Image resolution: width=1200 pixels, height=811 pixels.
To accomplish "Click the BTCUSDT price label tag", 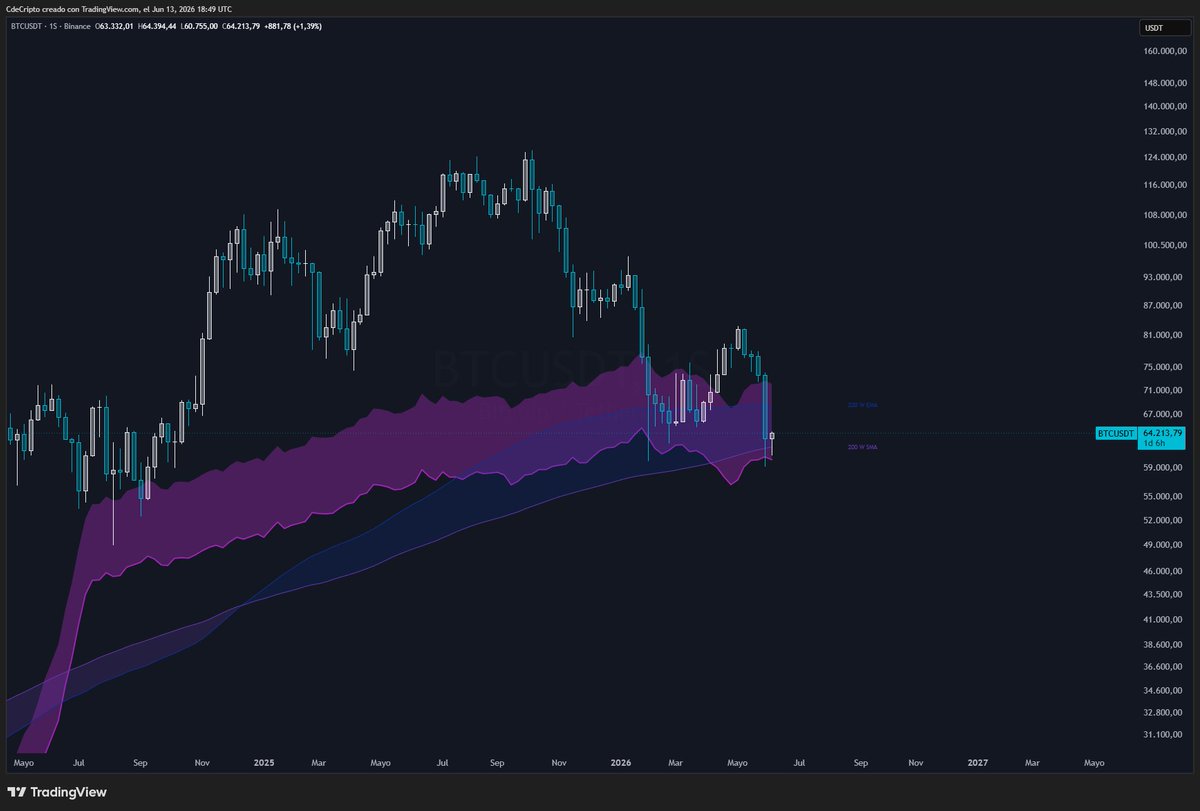I will (x=1117, y=434).
